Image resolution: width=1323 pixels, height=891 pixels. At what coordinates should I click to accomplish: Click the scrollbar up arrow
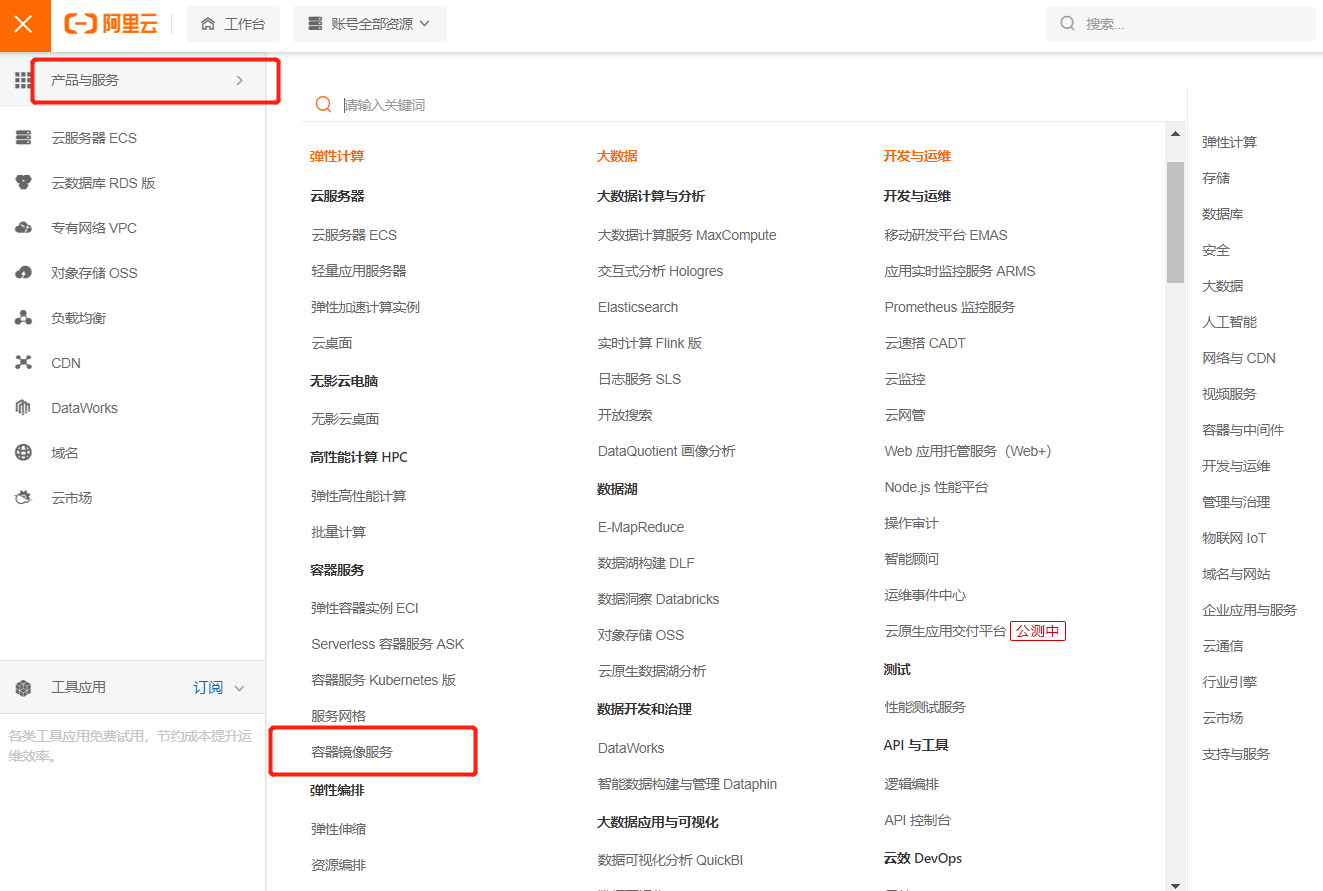click(x=1175, y=133)
